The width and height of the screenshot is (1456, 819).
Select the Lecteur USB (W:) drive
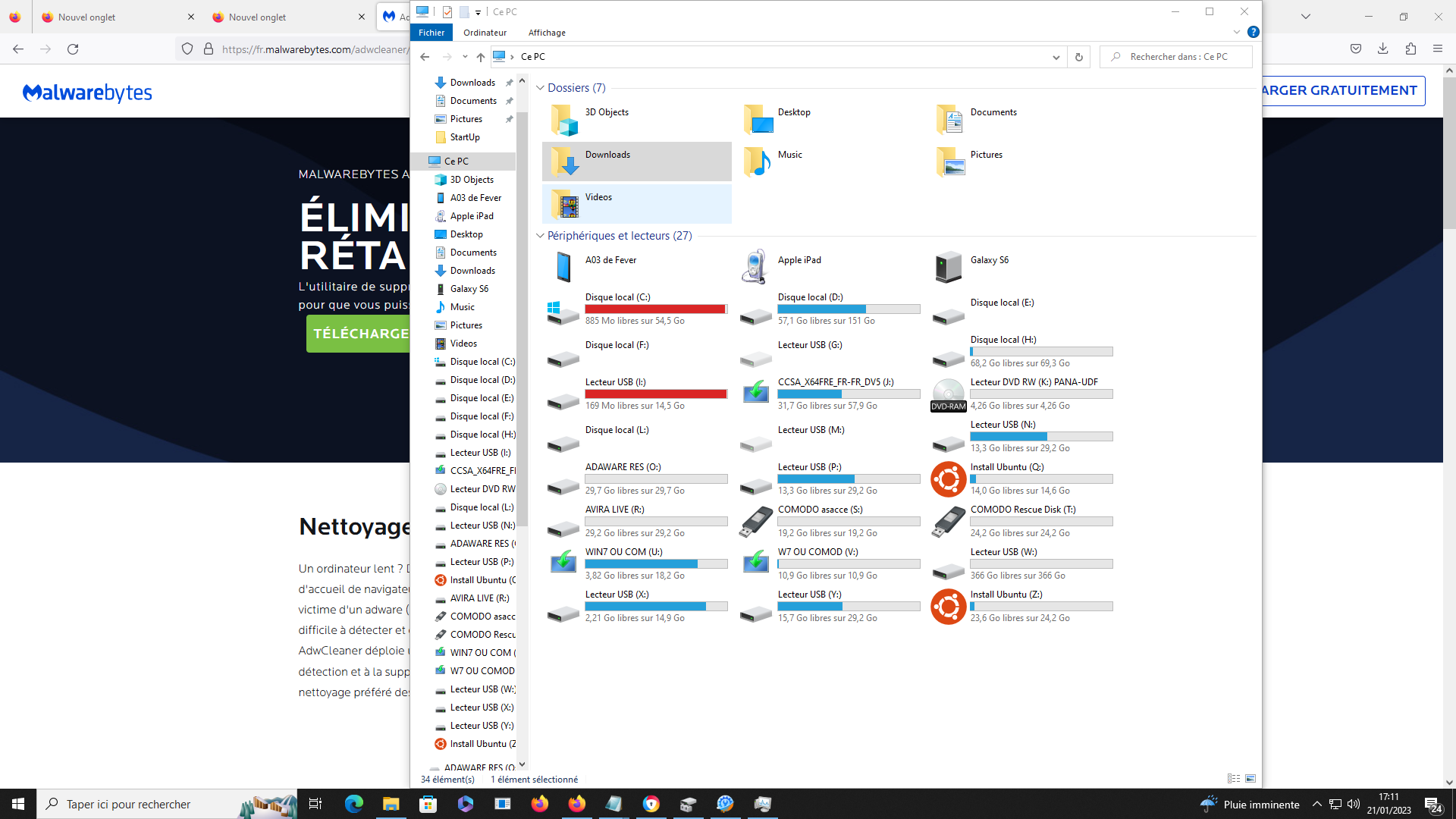coord(1021,564)
